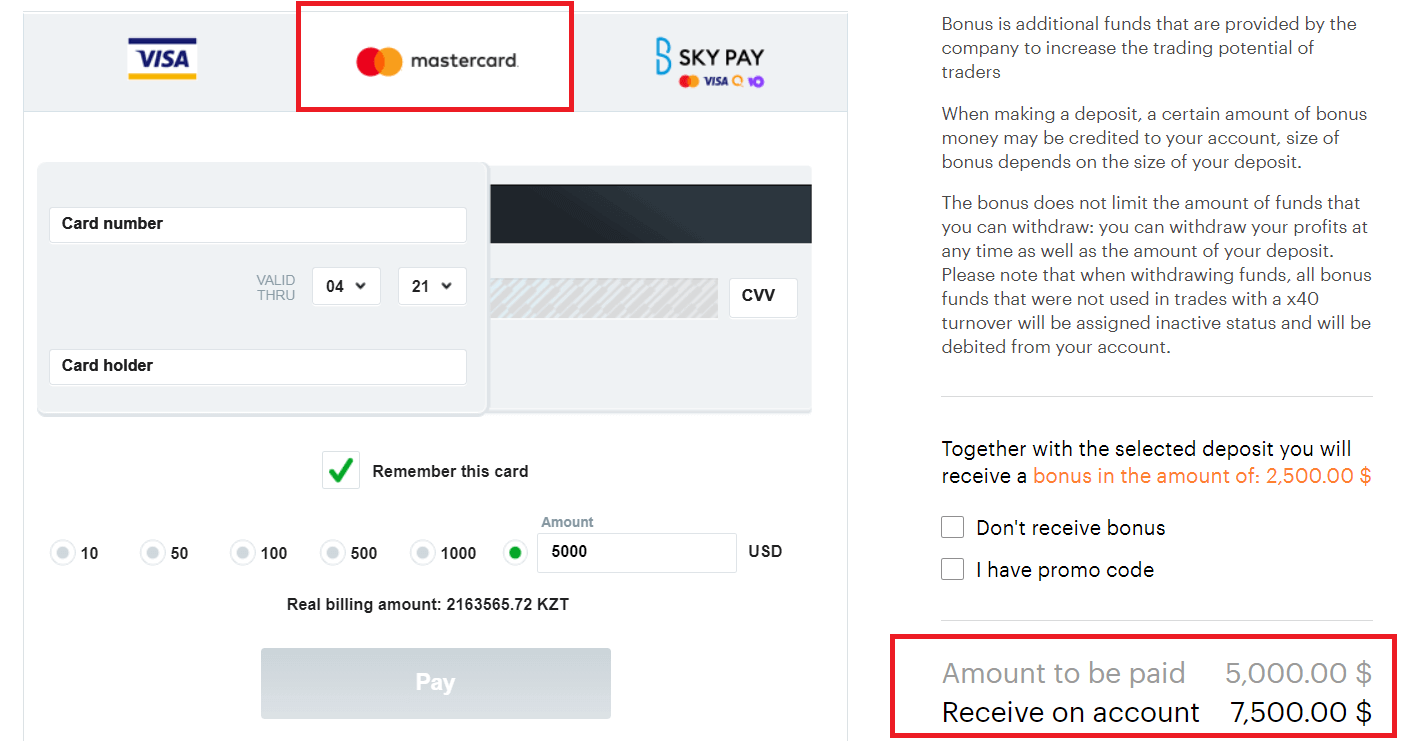
Task: Select the Visa payment method logo
Action: [162, 59]
